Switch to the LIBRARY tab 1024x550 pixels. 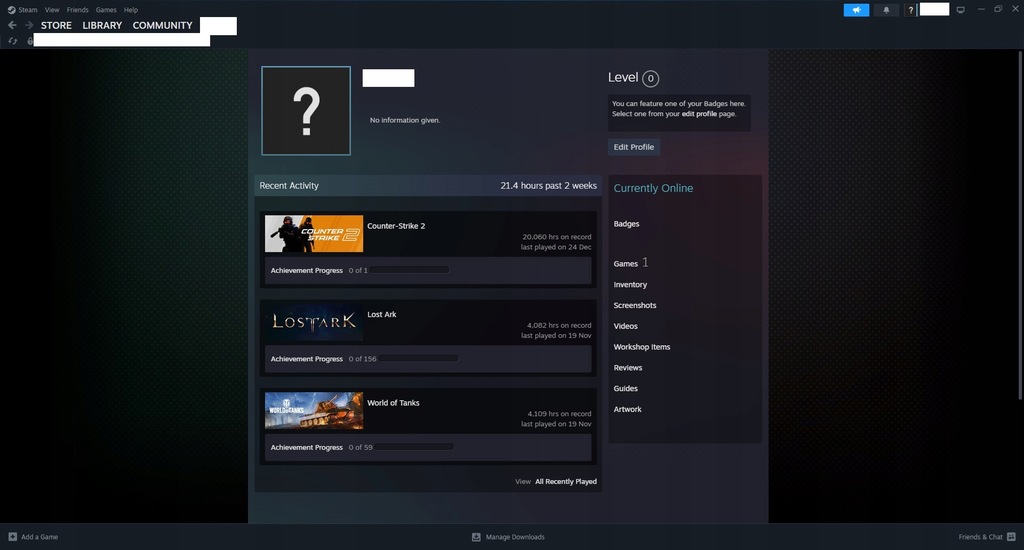click(x=102, y=25)
